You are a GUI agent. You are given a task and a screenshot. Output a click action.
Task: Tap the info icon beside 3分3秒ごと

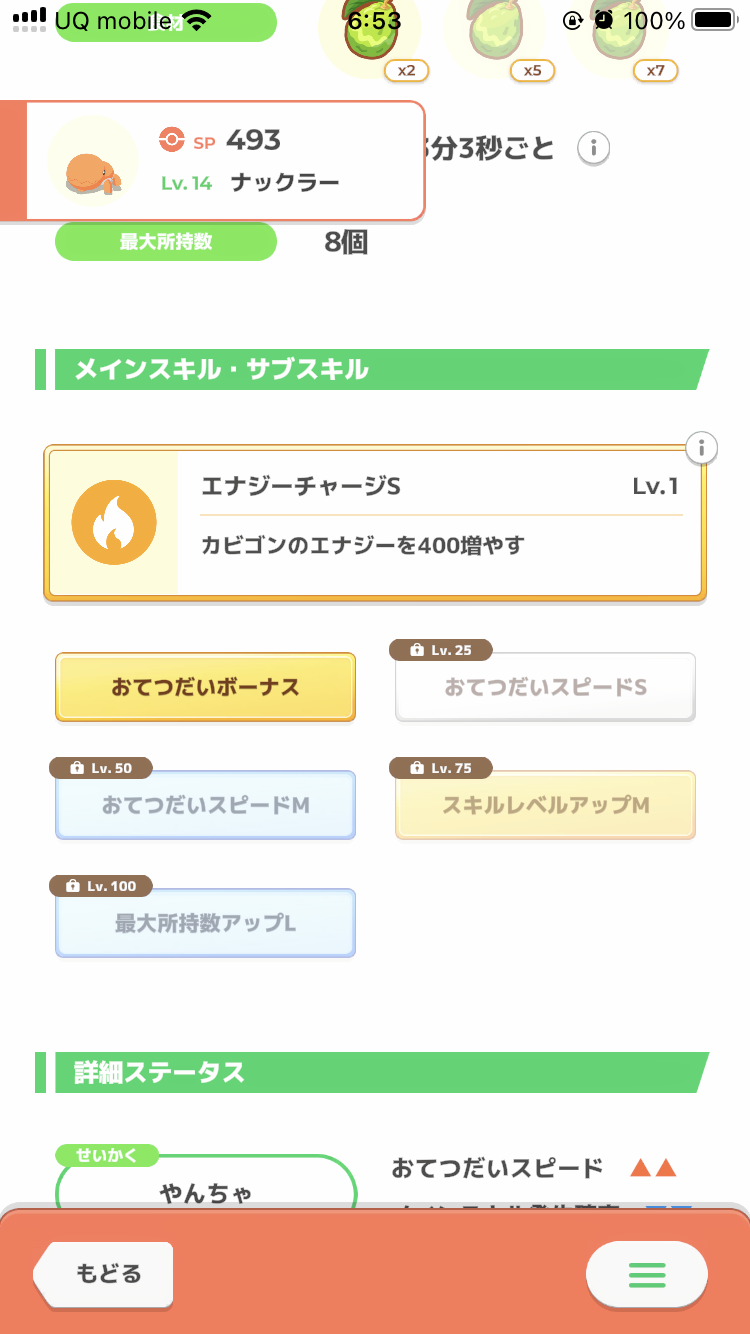593,149
